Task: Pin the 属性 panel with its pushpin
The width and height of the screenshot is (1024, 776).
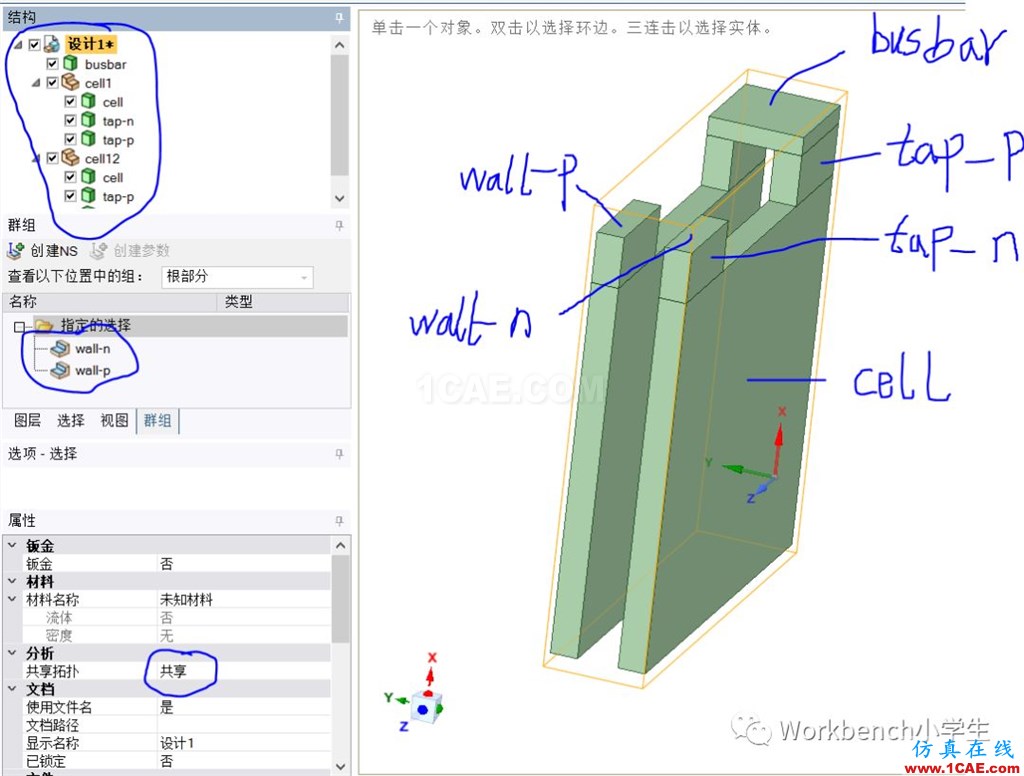Action: [x=339, y=521]
